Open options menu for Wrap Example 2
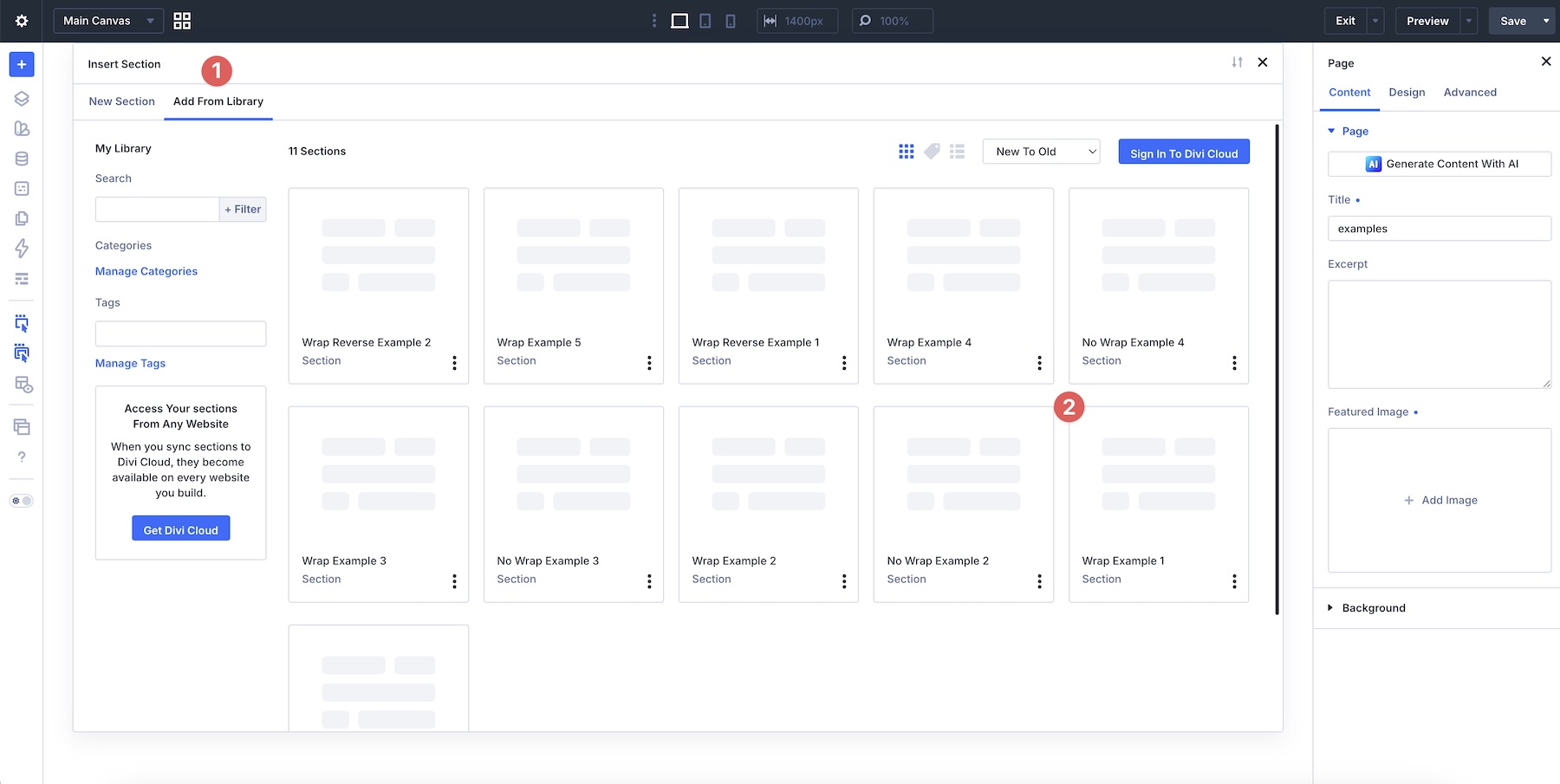This screenshot has height=784, width=1560. [844, 581]
